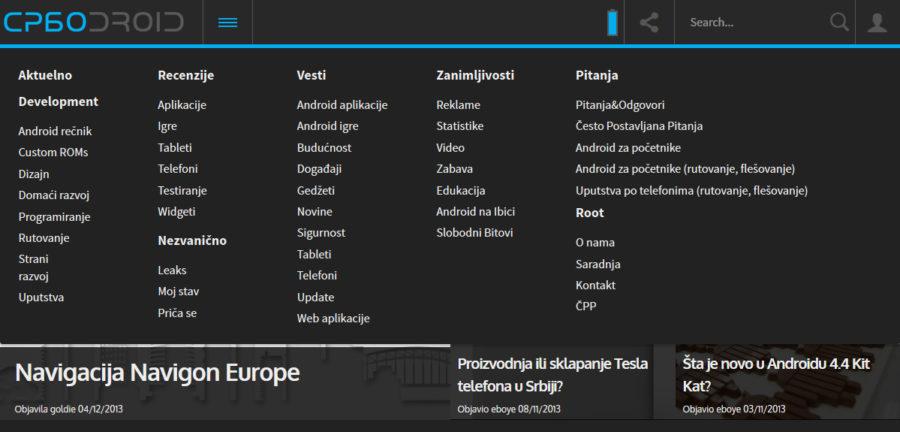
Task: Open the Recenzije menu heading
Action: click(x=186, y=75)
